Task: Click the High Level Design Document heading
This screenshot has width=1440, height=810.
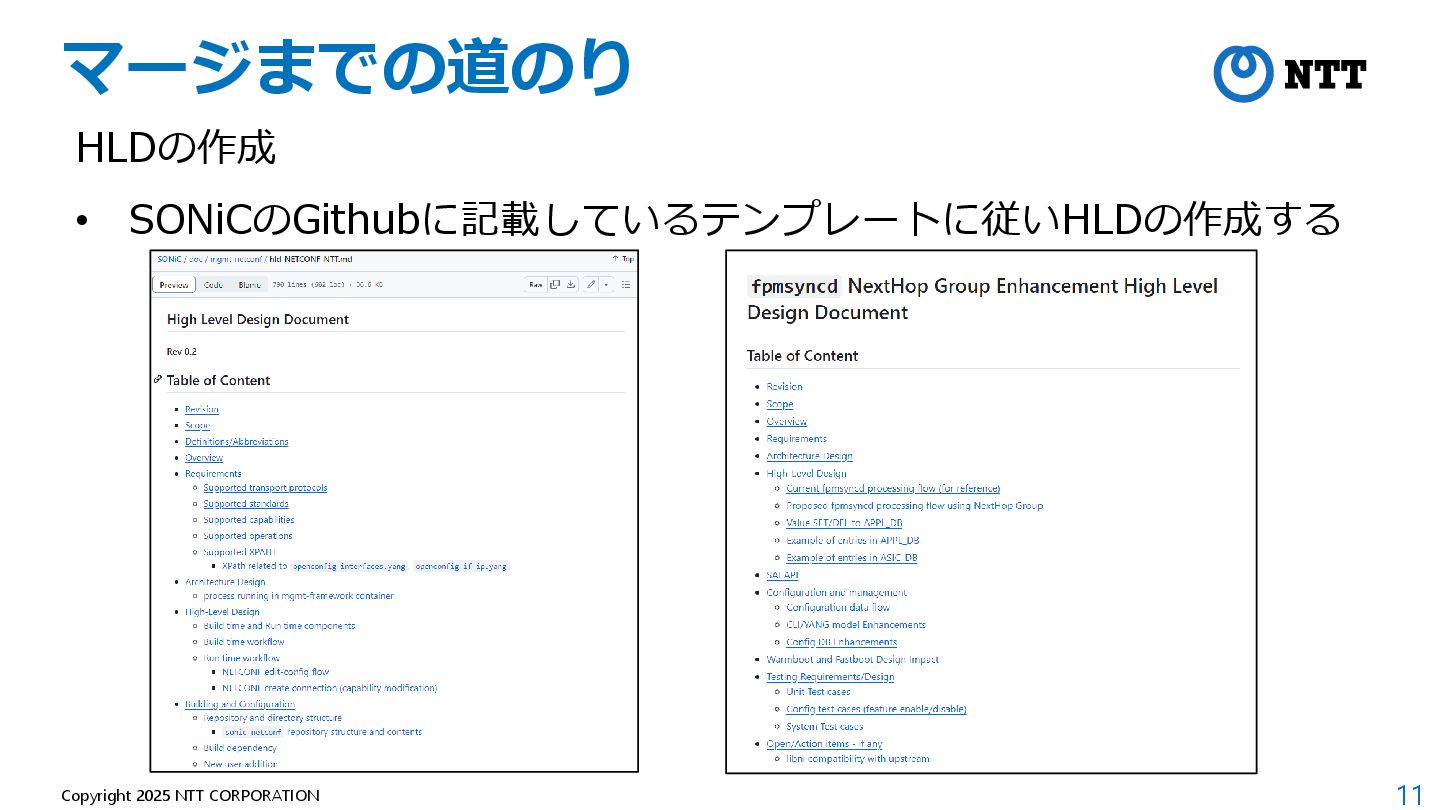Action: [x=258, y=320]
